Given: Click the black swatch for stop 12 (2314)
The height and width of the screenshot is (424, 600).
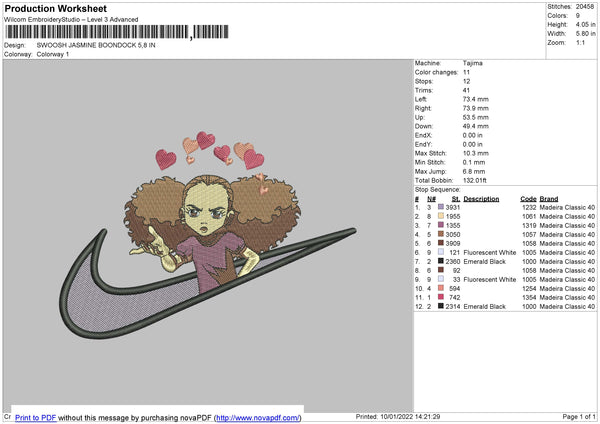Looking at the screenshot, I should [441, 306].
